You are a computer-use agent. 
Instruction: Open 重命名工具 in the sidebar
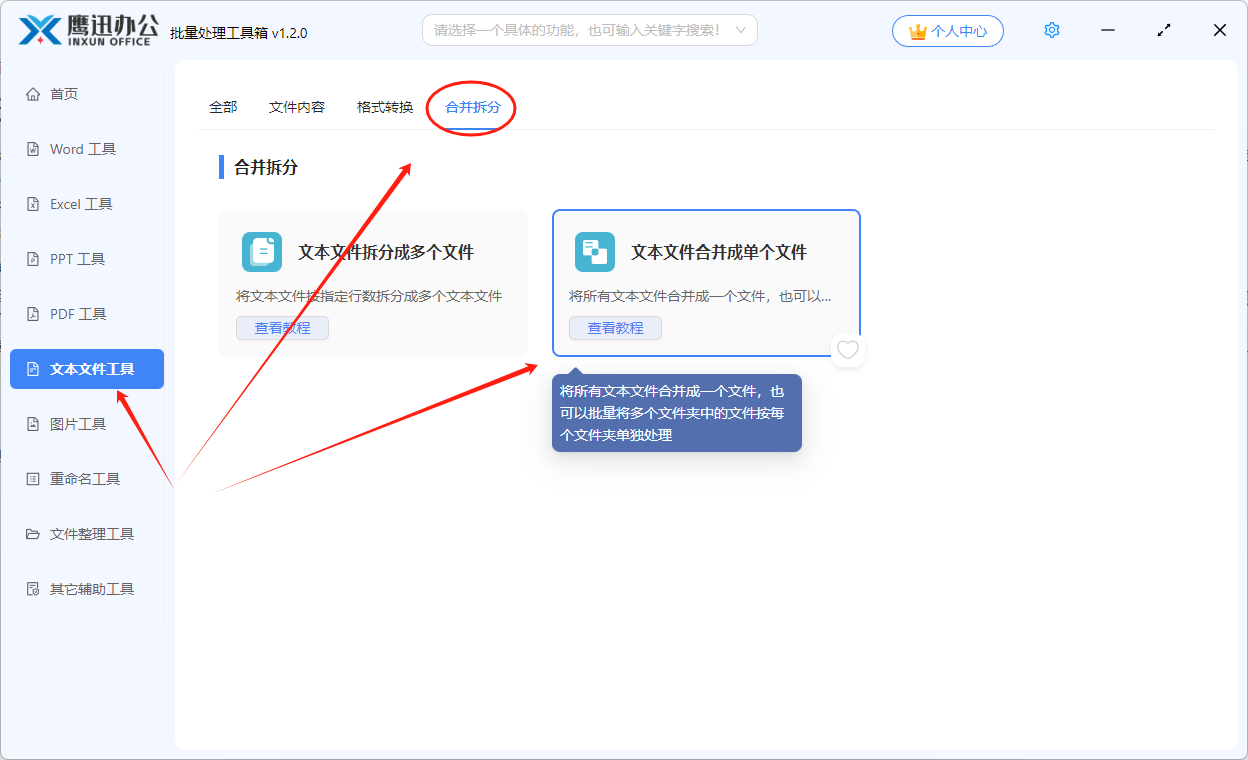[x=87, y=479]
